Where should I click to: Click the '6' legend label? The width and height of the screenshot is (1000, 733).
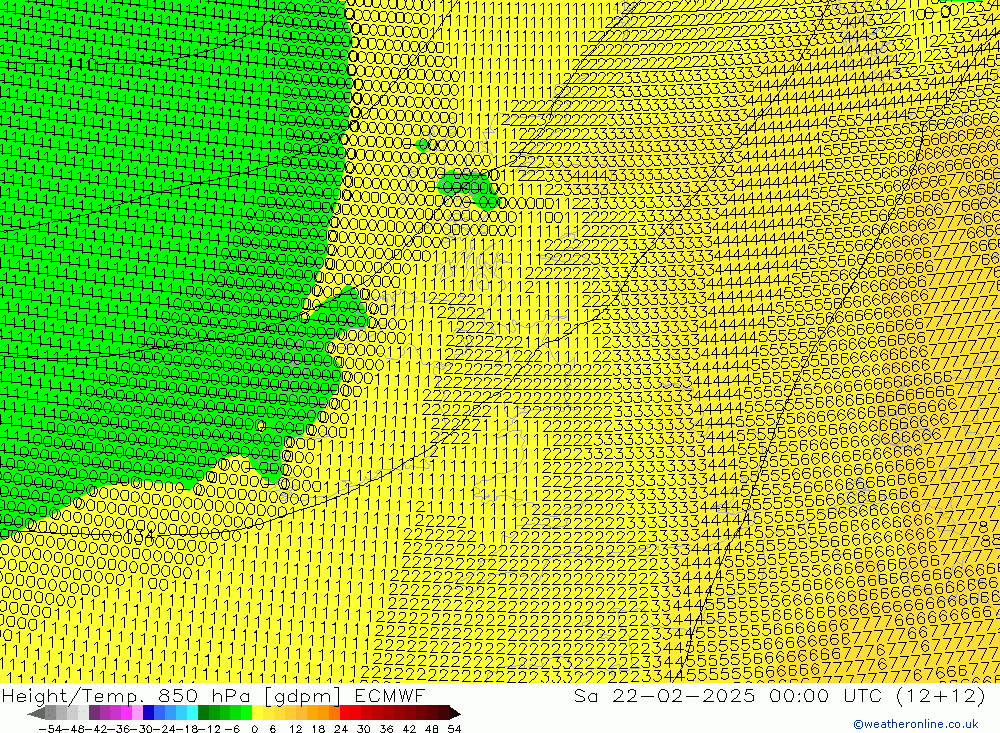272,729
